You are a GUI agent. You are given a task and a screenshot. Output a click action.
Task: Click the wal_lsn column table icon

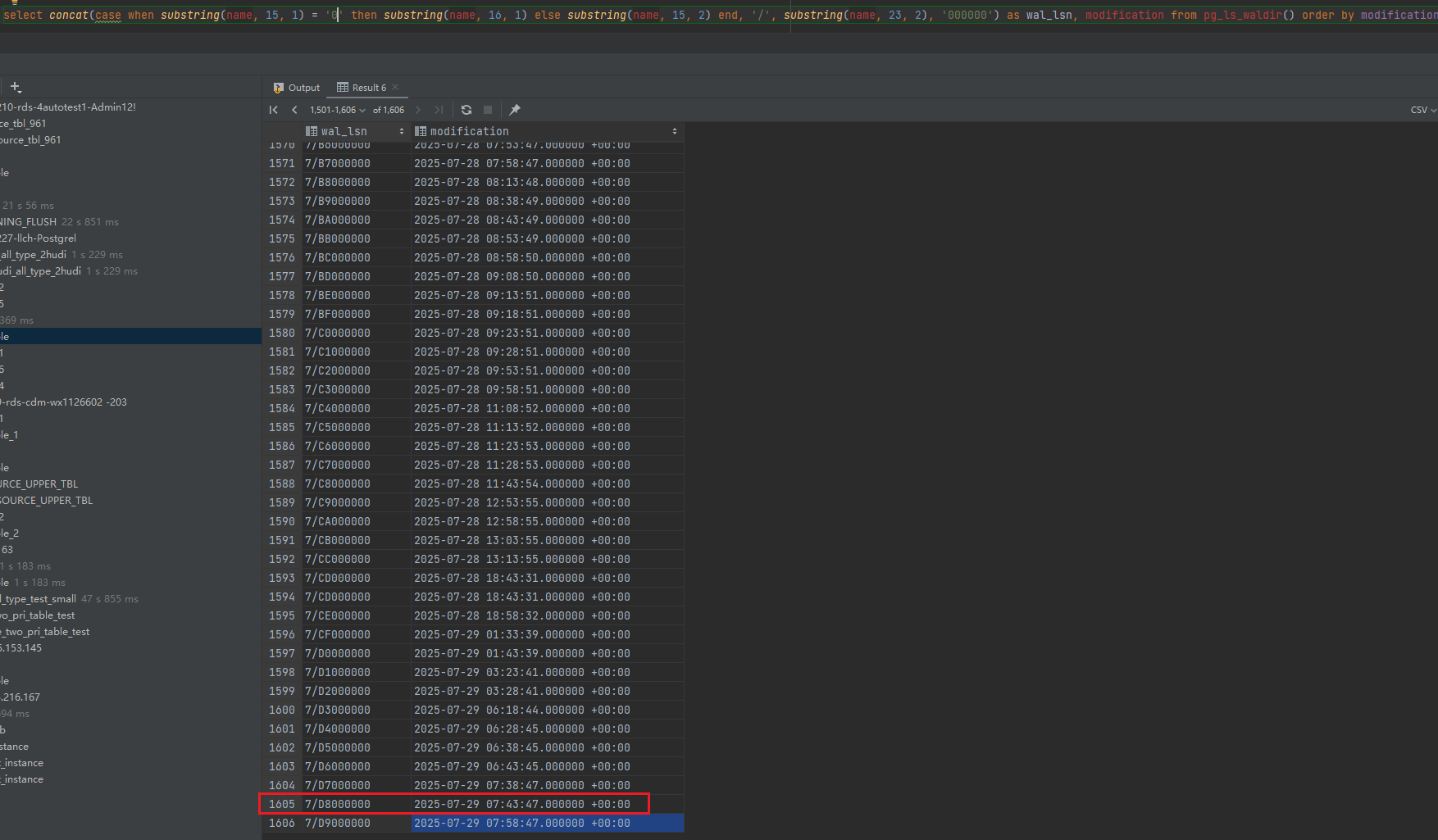[x=312, y=131]
